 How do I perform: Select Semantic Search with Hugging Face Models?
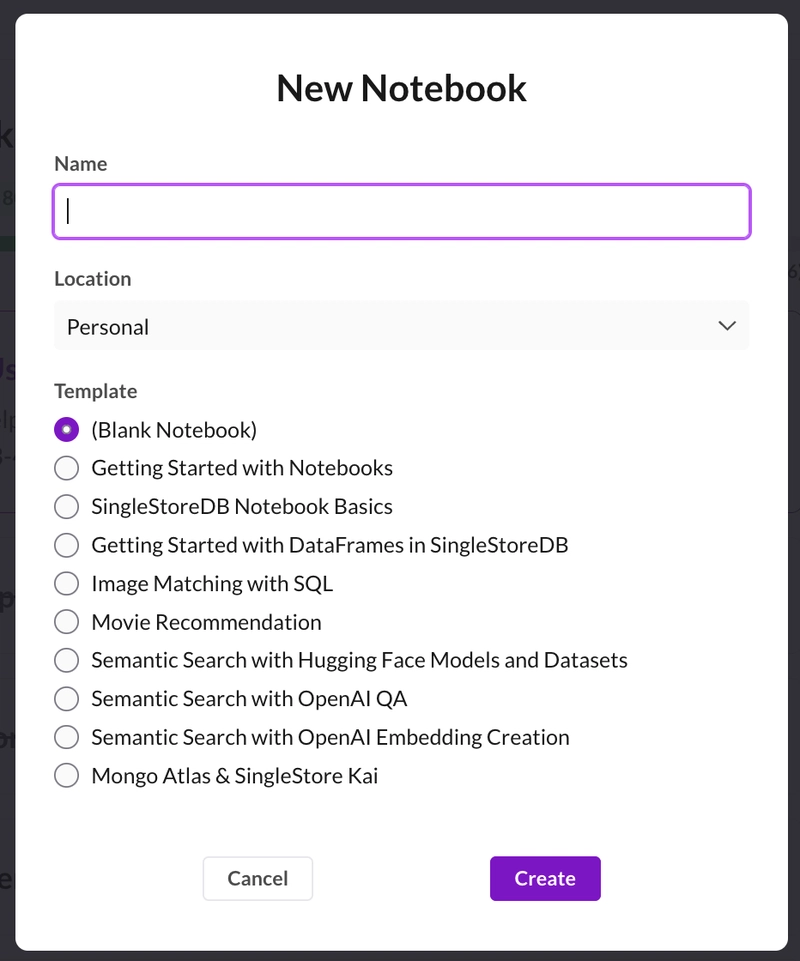66,660
